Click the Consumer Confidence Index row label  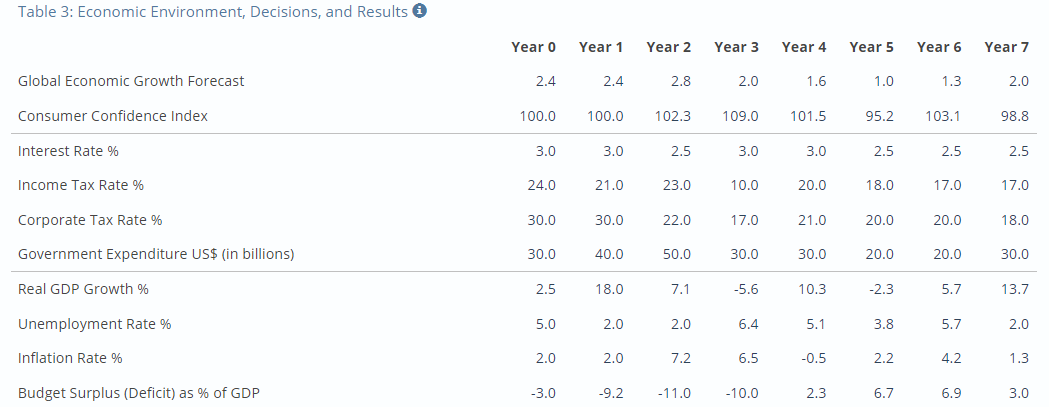coord(113,116)
